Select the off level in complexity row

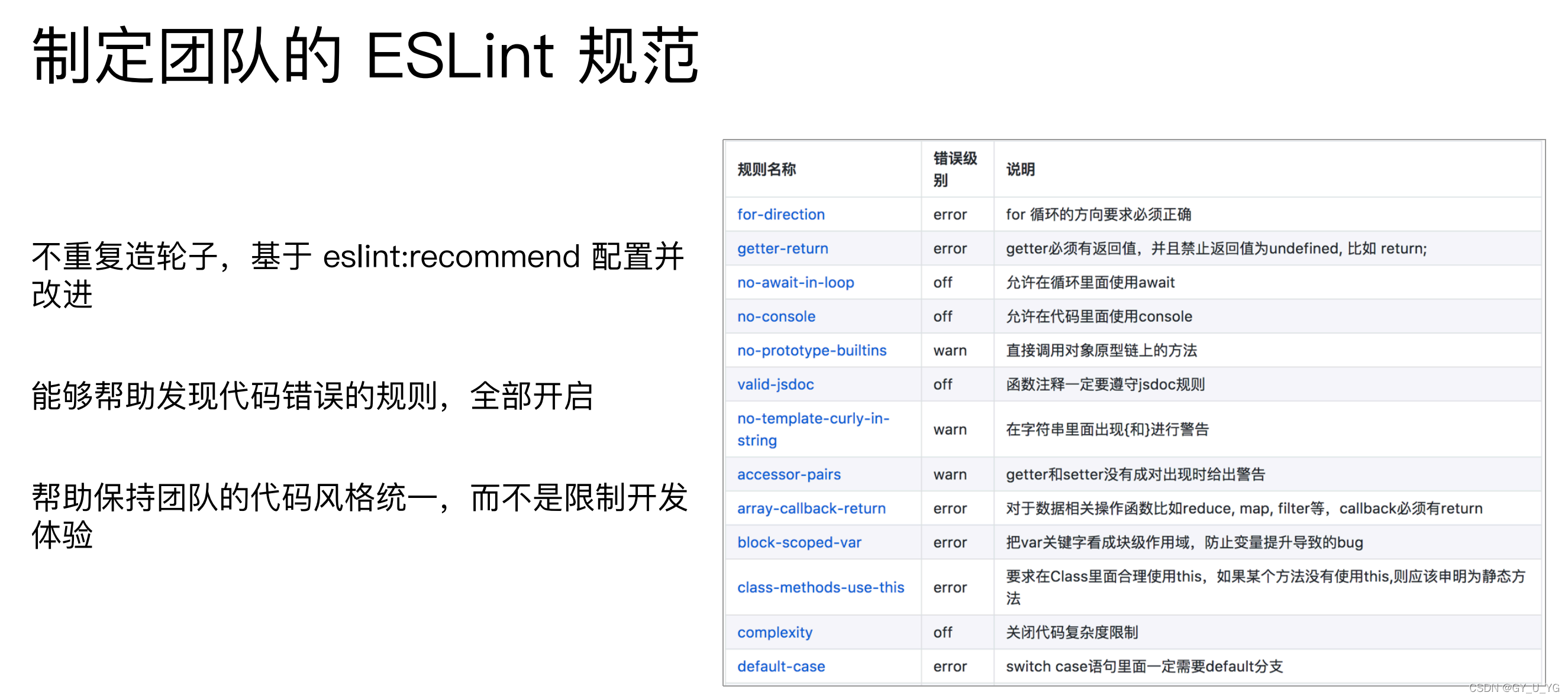[943, 633]
